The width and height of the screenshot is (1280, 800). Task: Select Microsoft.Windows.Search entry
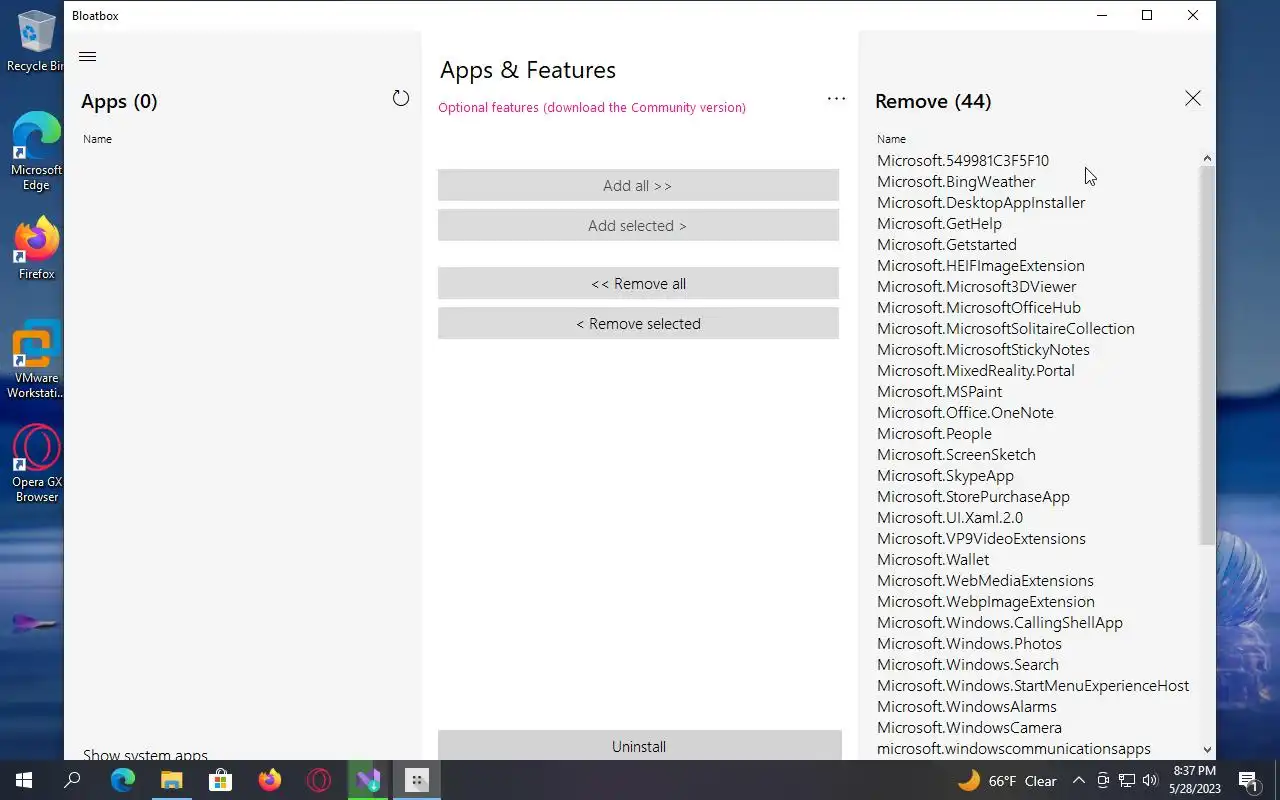point(968,664)
